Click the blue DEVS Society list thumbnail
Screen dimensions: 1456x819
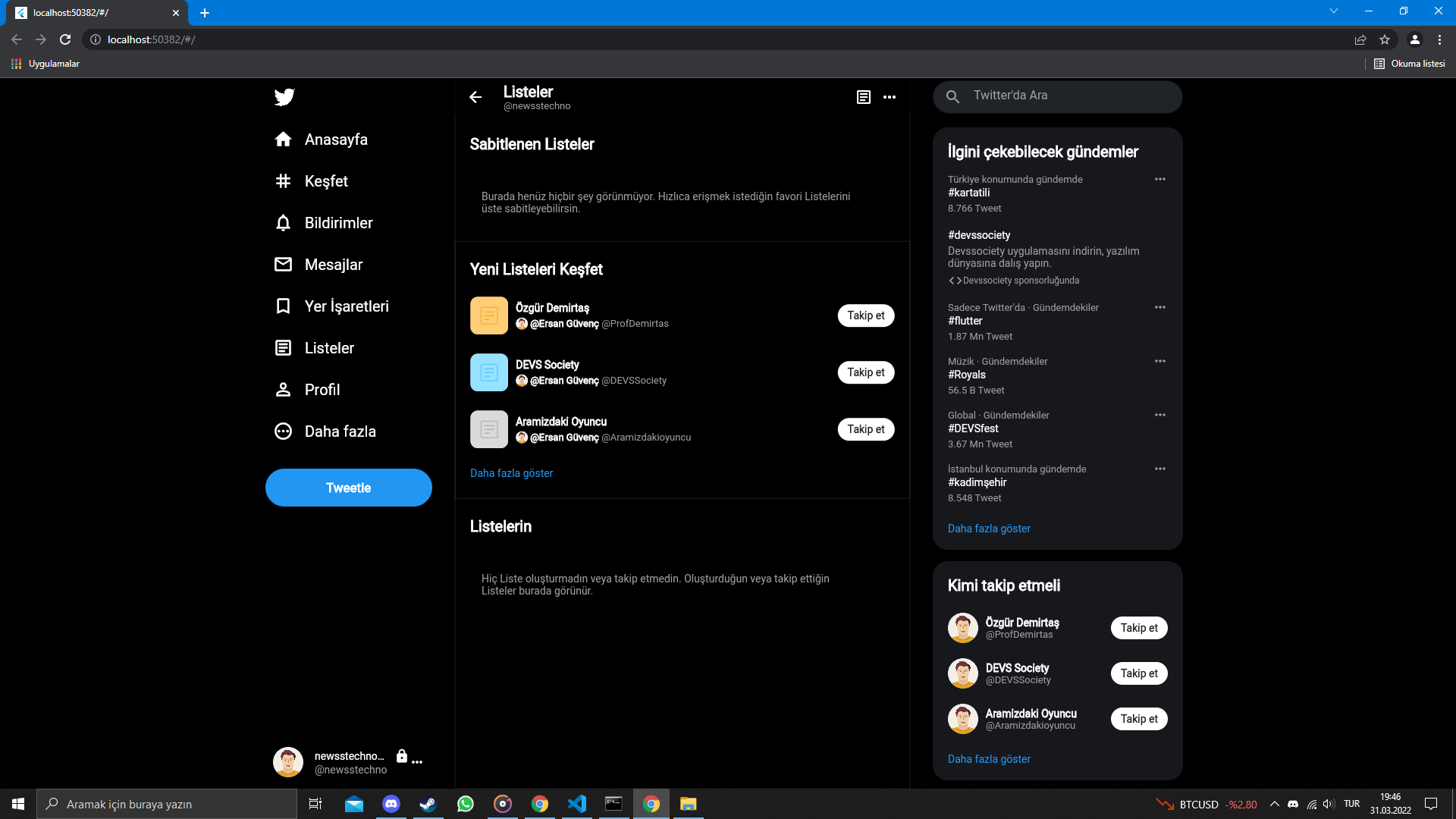click(x=489, y=372)
